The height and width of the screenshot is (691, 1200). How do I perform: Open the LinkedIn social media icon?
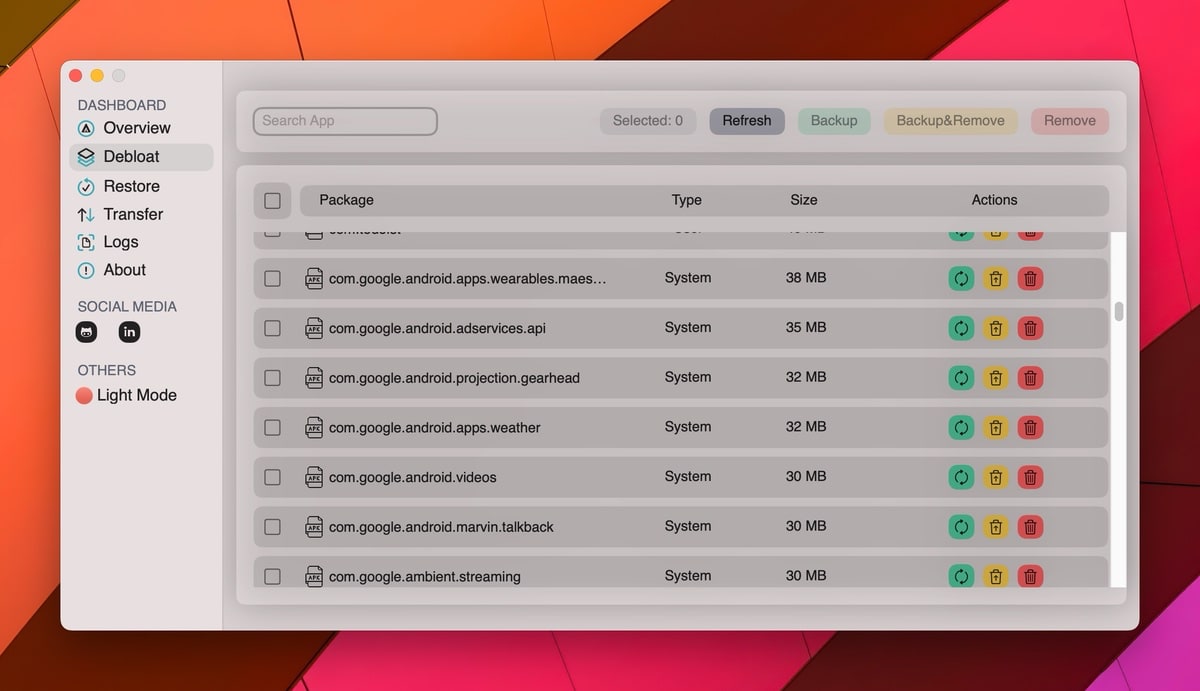click(130, 332)
